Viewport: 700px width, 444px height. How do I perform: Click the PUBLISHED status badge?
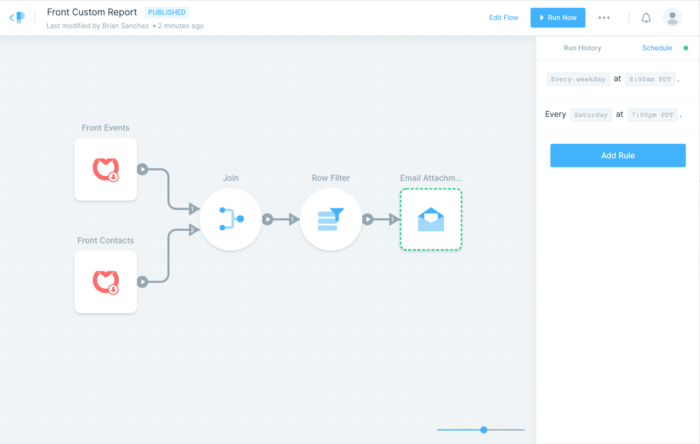167,12
